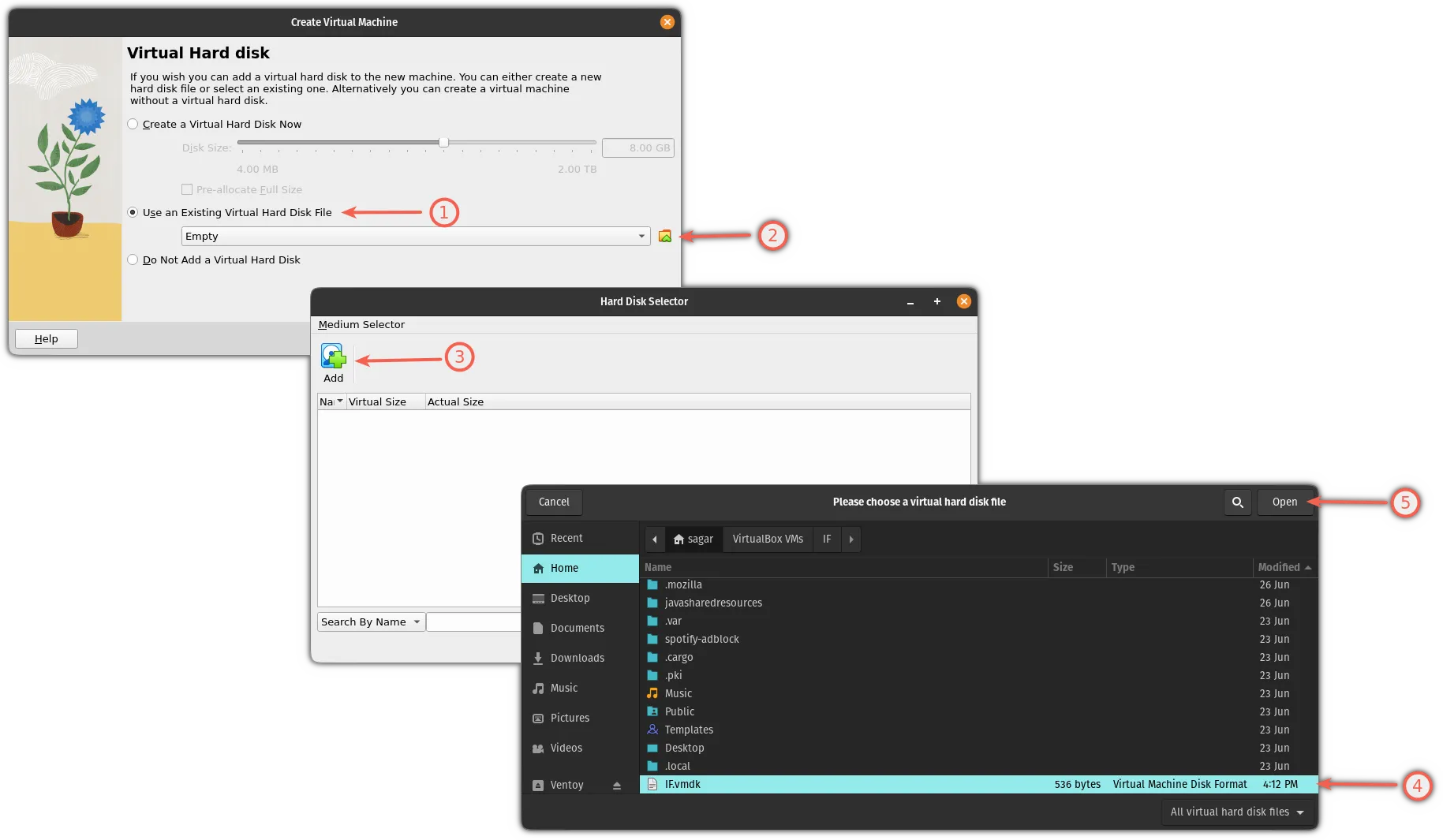
Task: Open the VirtualBox VMs path tab
Action: point(768,539)
